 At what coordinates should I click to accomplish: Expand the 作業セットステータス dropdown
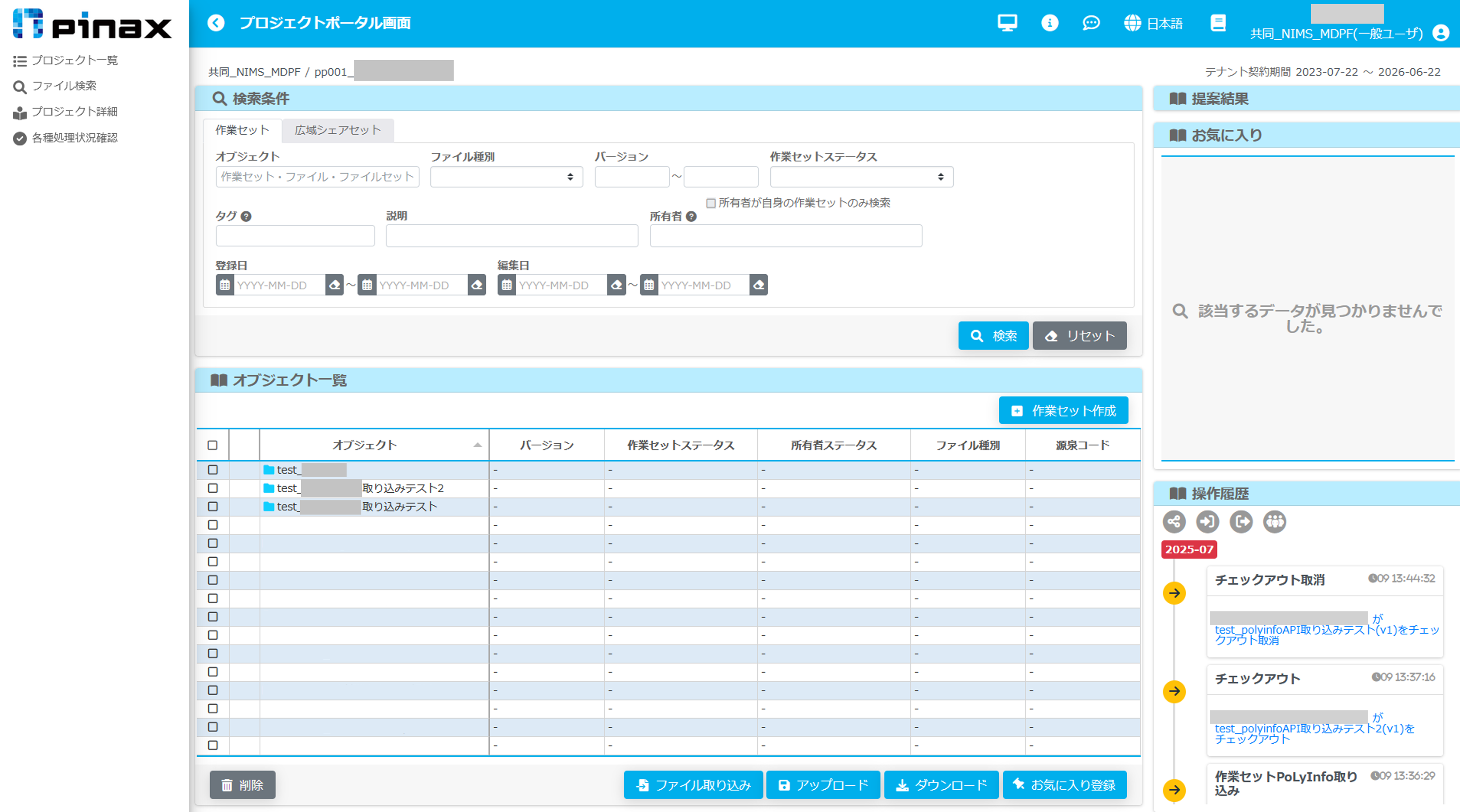[x=861, y=177]
